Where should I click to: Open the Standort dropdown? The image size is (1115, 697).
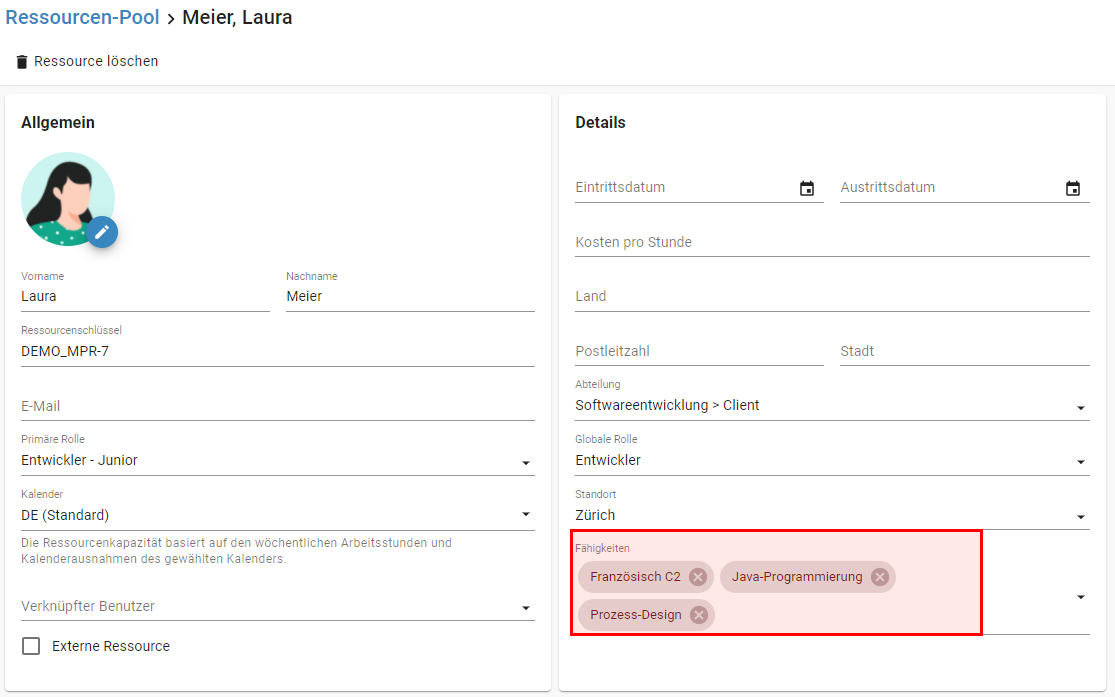click(x=1080, y=517)
